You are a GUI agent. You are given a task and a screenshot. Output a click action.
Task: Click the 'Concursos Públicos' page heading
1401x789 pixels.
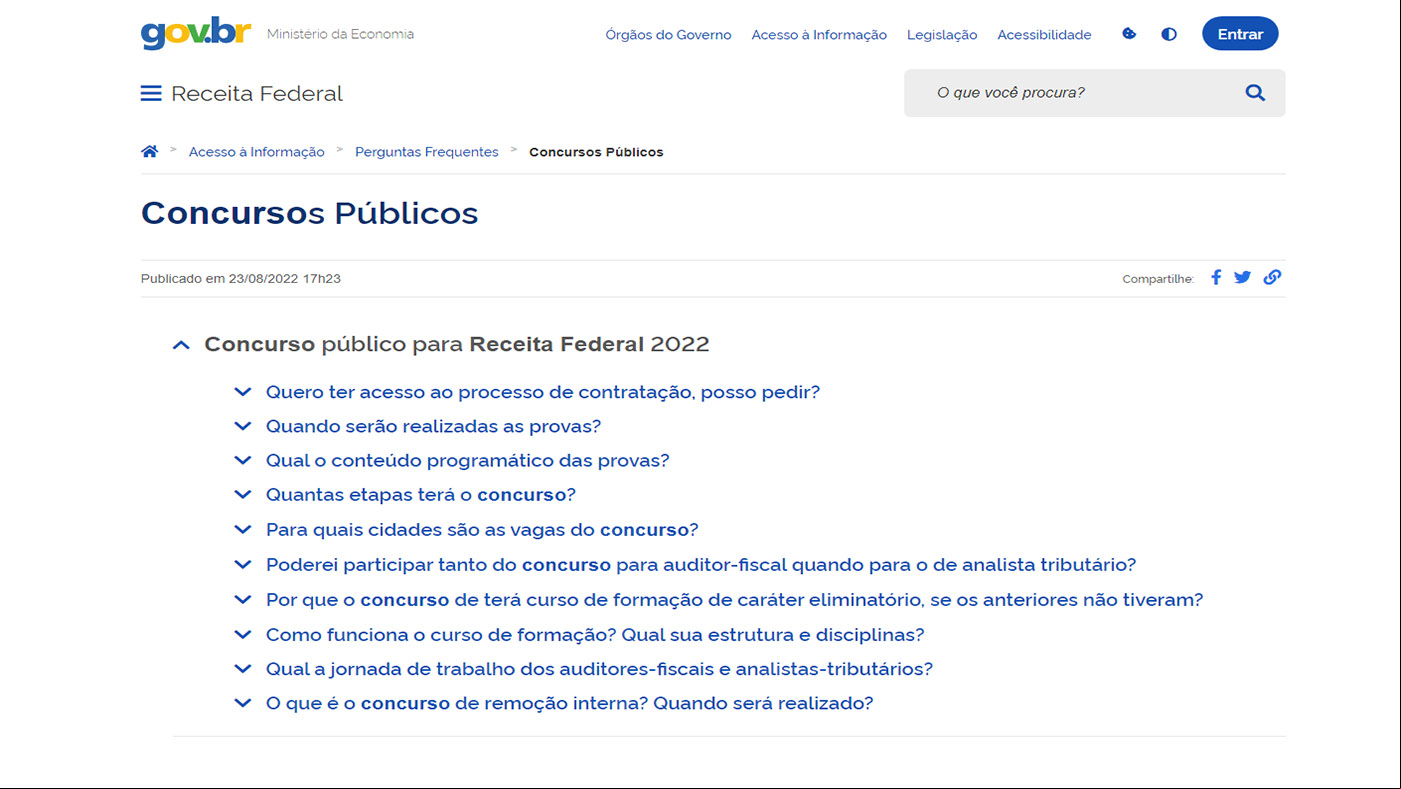click(x=310, y=213)
